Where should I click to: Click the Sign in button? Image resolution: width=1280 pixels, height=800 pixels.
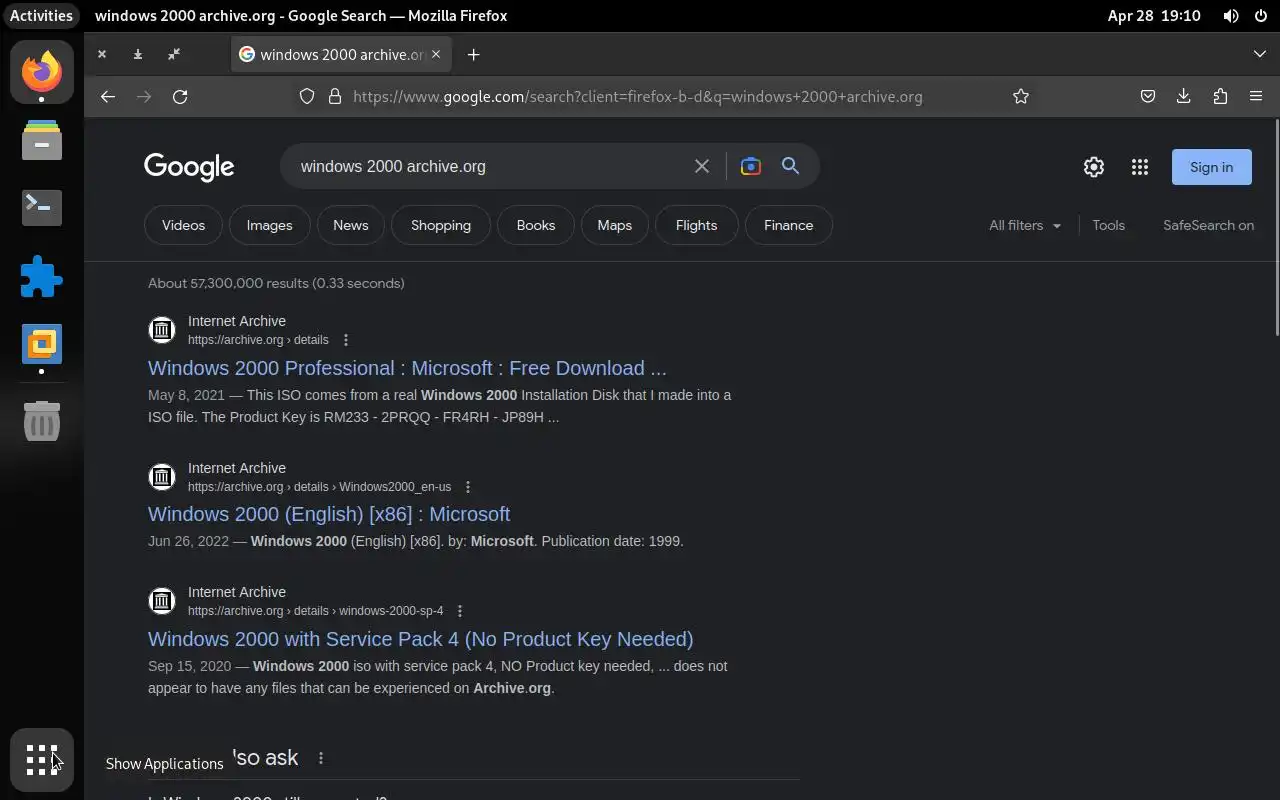pyautogui.click(x=1211, y=167)
